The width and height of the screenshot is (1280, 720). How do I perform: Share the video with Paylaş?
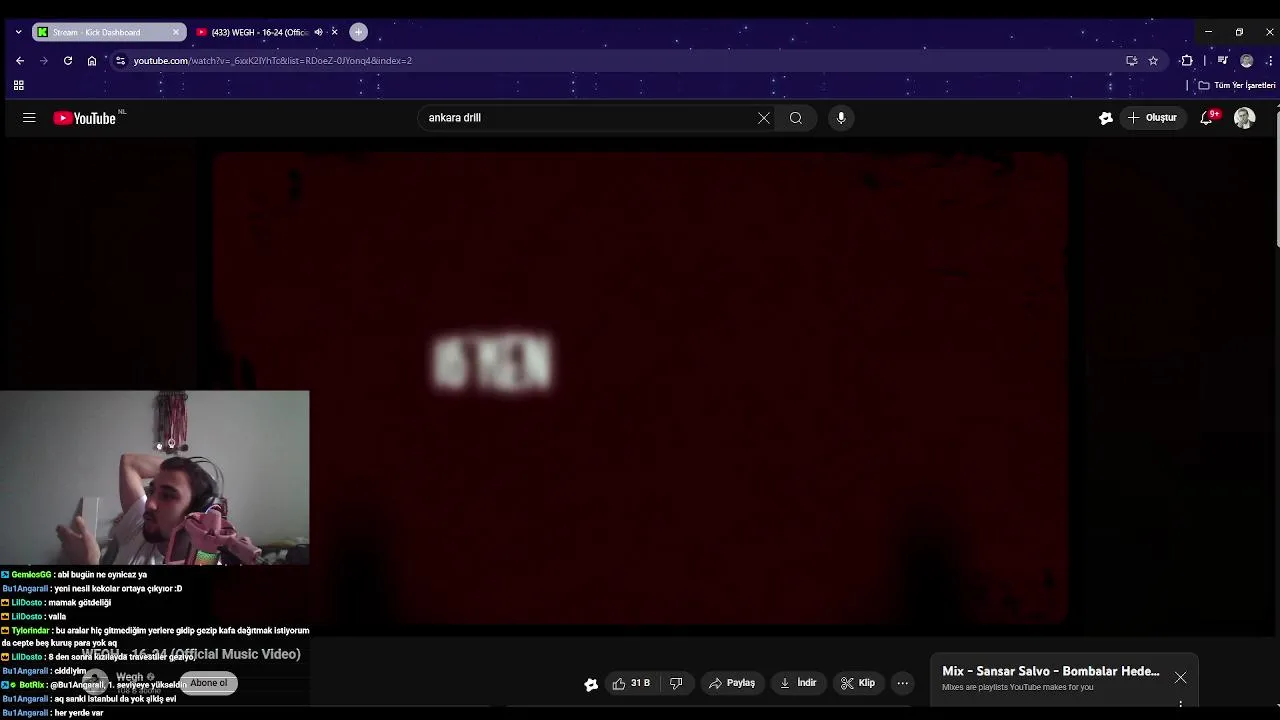[731, 683]
